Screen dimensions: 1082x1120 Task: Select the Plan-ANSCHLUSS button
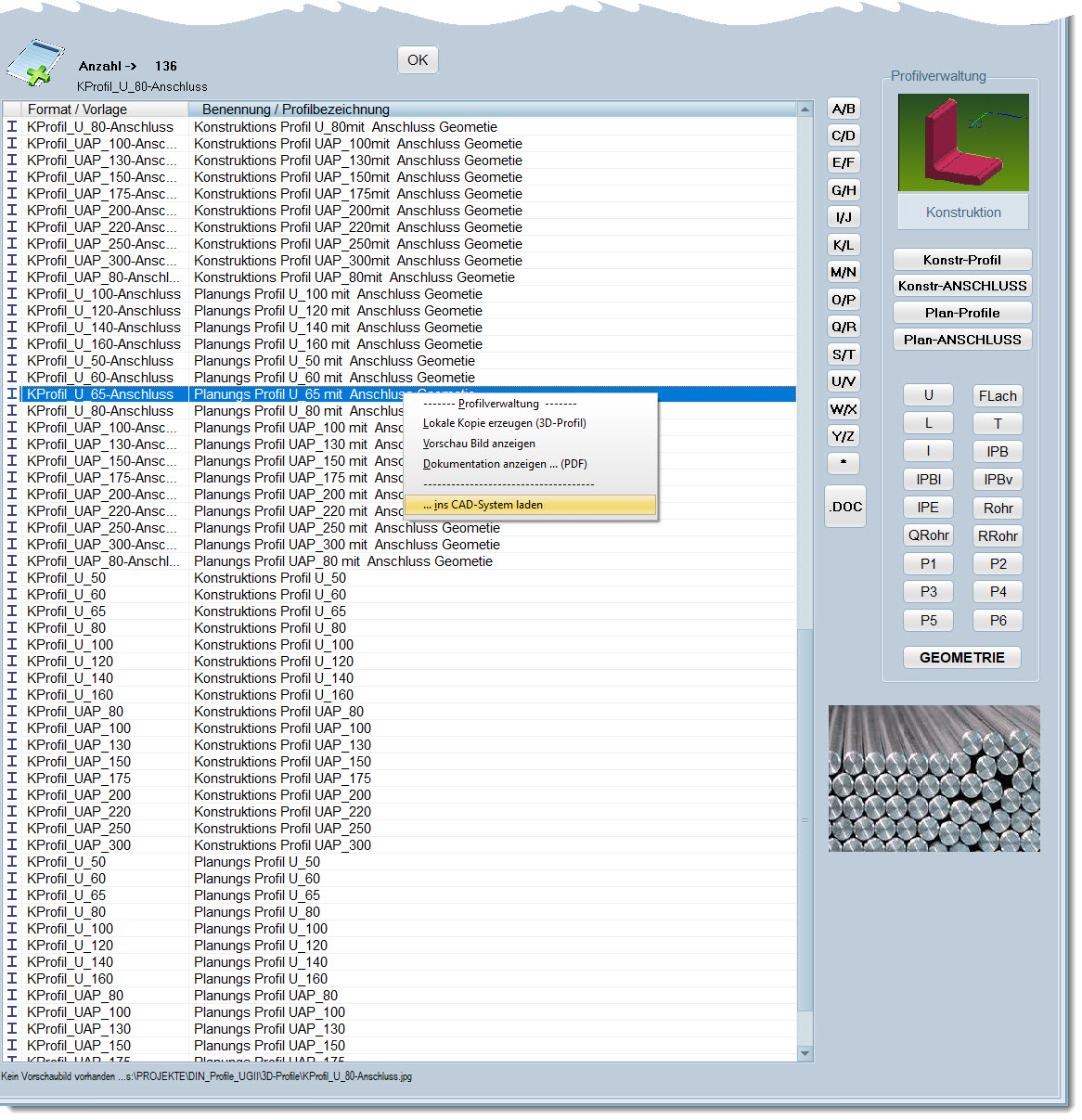pos(962,340)
